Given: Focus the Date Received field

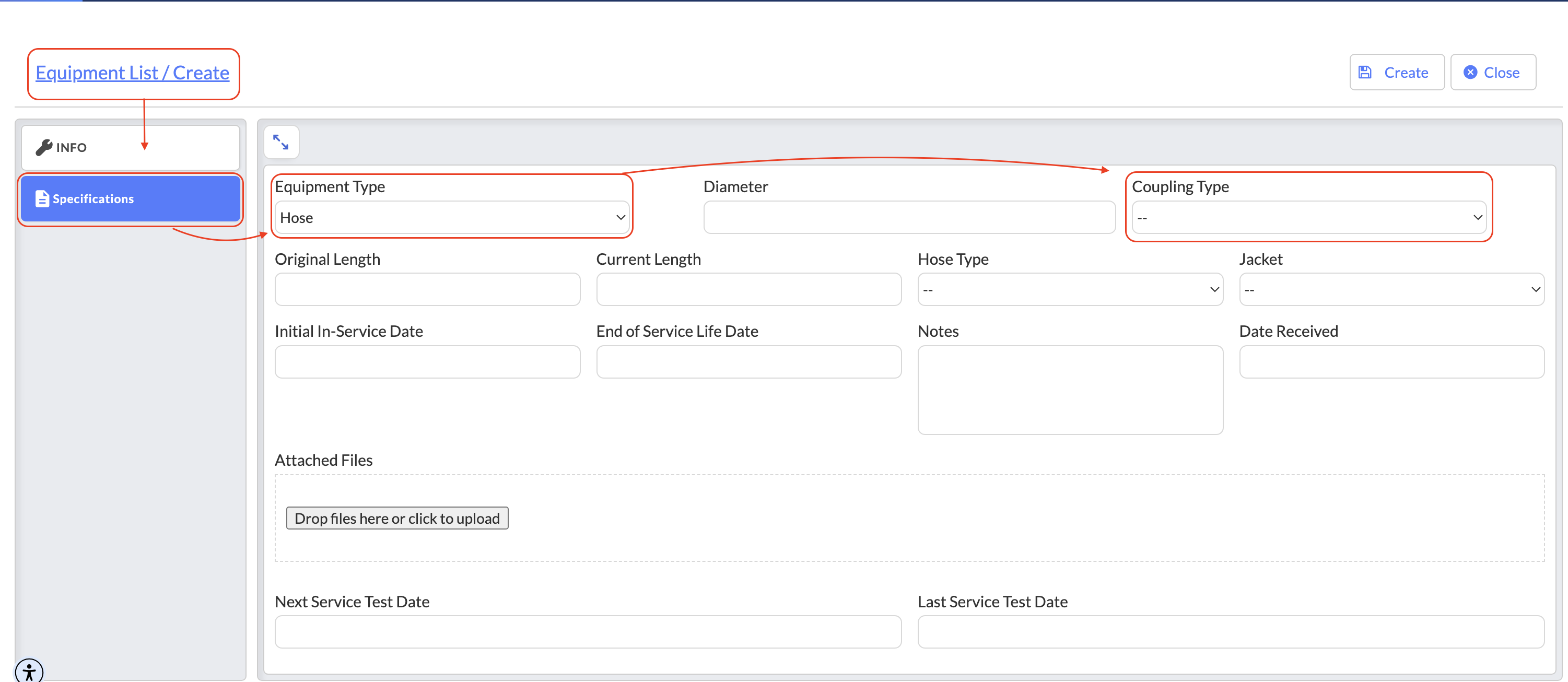Looking at the screenshot, I should pyautogui.click(x=1391, y=362).
